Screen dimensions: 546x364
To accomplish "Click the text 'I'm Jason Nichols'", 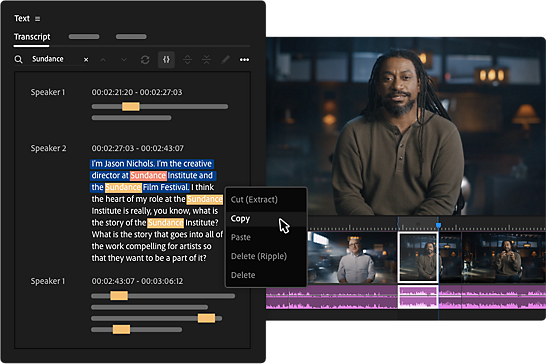I will coord(123,164).
